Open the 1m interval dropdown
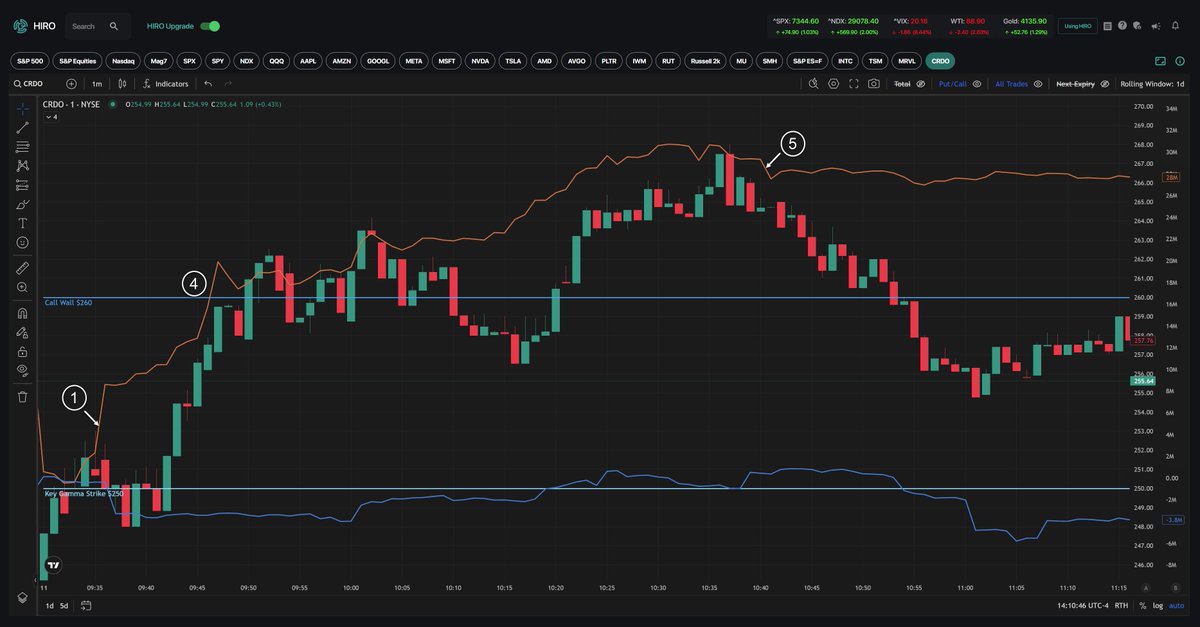 [97, 84]
